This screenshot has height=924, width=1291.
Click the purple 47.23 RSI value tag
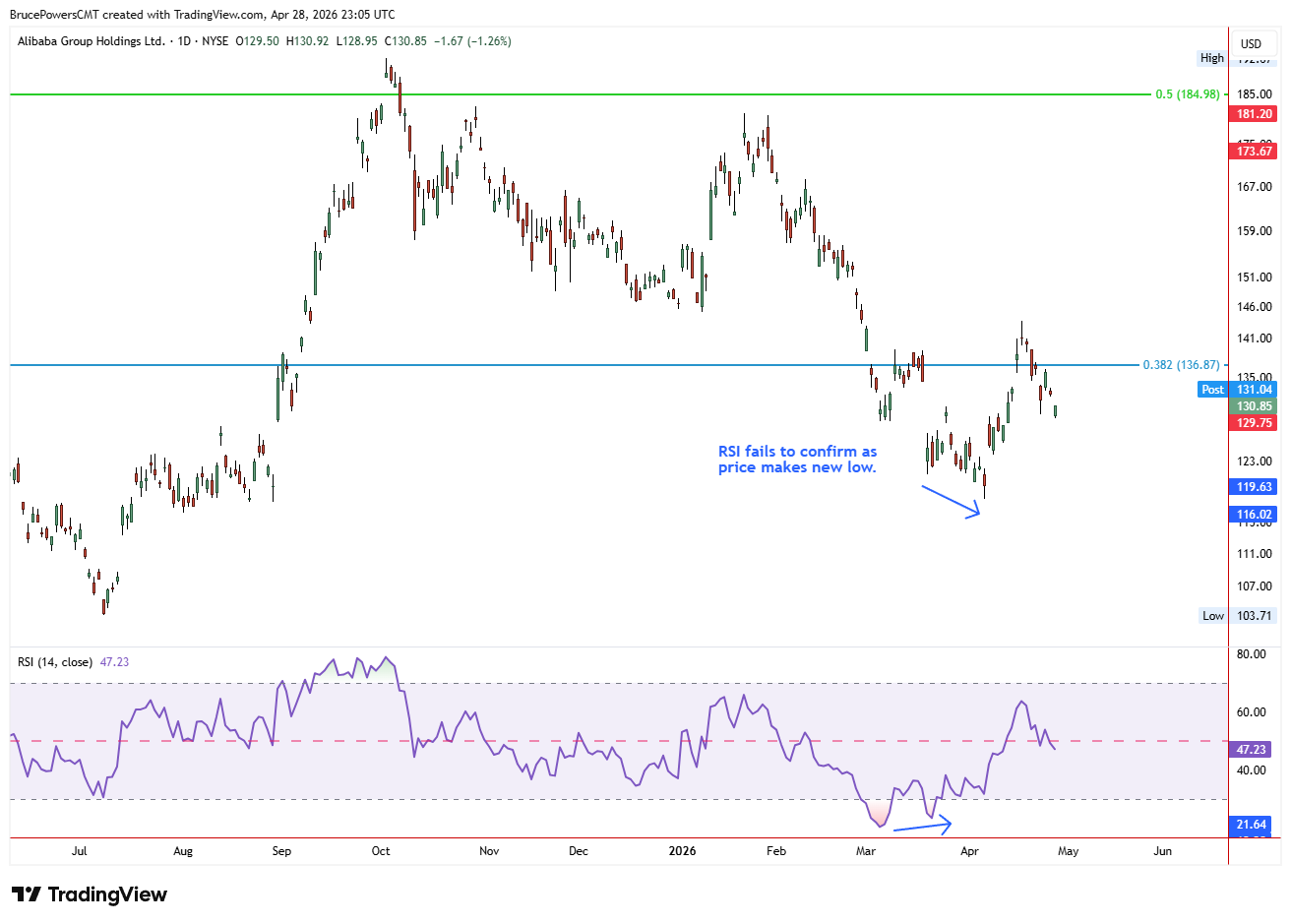(x=1252, y=750)
